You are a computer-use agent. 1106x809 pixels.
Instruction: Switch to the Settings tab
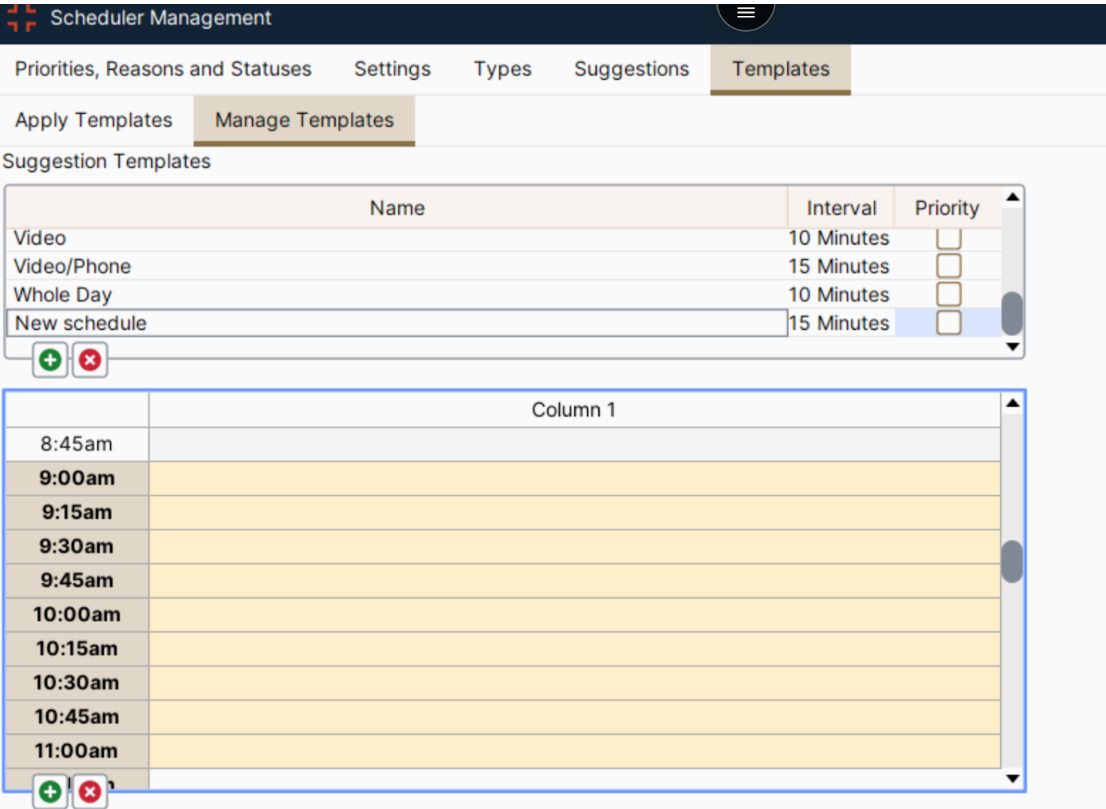click(392, 69)
